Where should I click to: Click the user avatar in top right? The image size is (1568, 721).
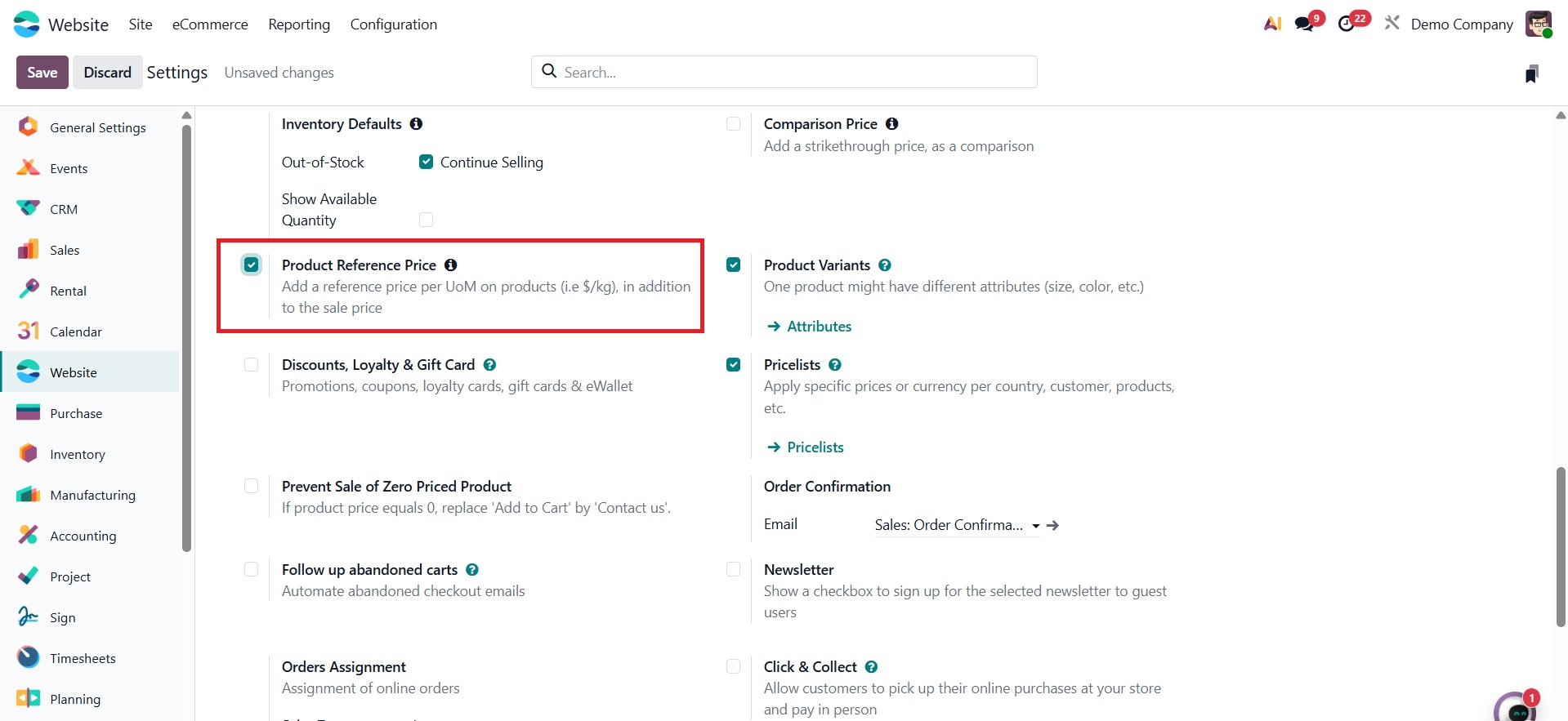coord(1538,24)
